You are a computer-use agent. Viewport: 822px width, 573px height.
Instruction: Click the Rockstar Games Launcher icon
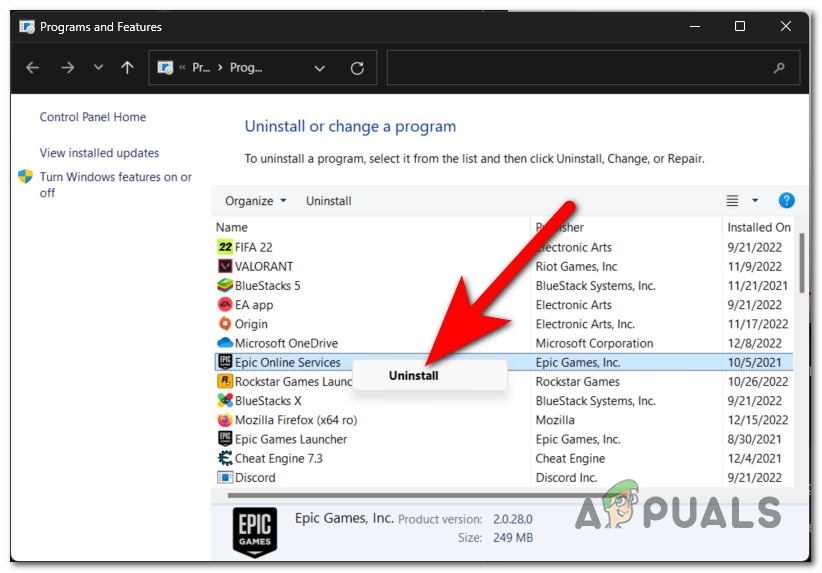coord(225,381)
